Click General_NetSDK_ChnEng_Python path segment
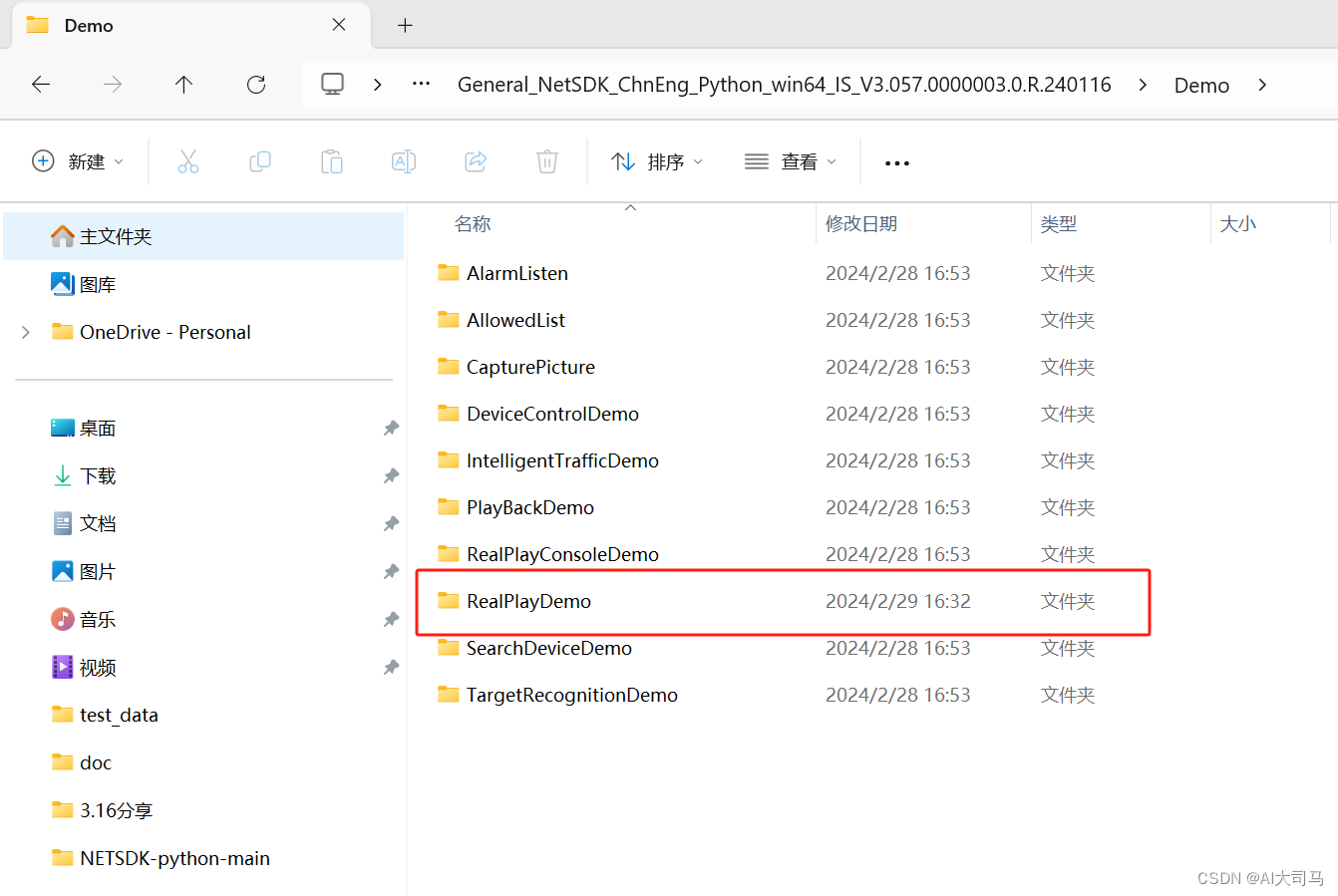The image size is (1338, 896). (785, 85)
